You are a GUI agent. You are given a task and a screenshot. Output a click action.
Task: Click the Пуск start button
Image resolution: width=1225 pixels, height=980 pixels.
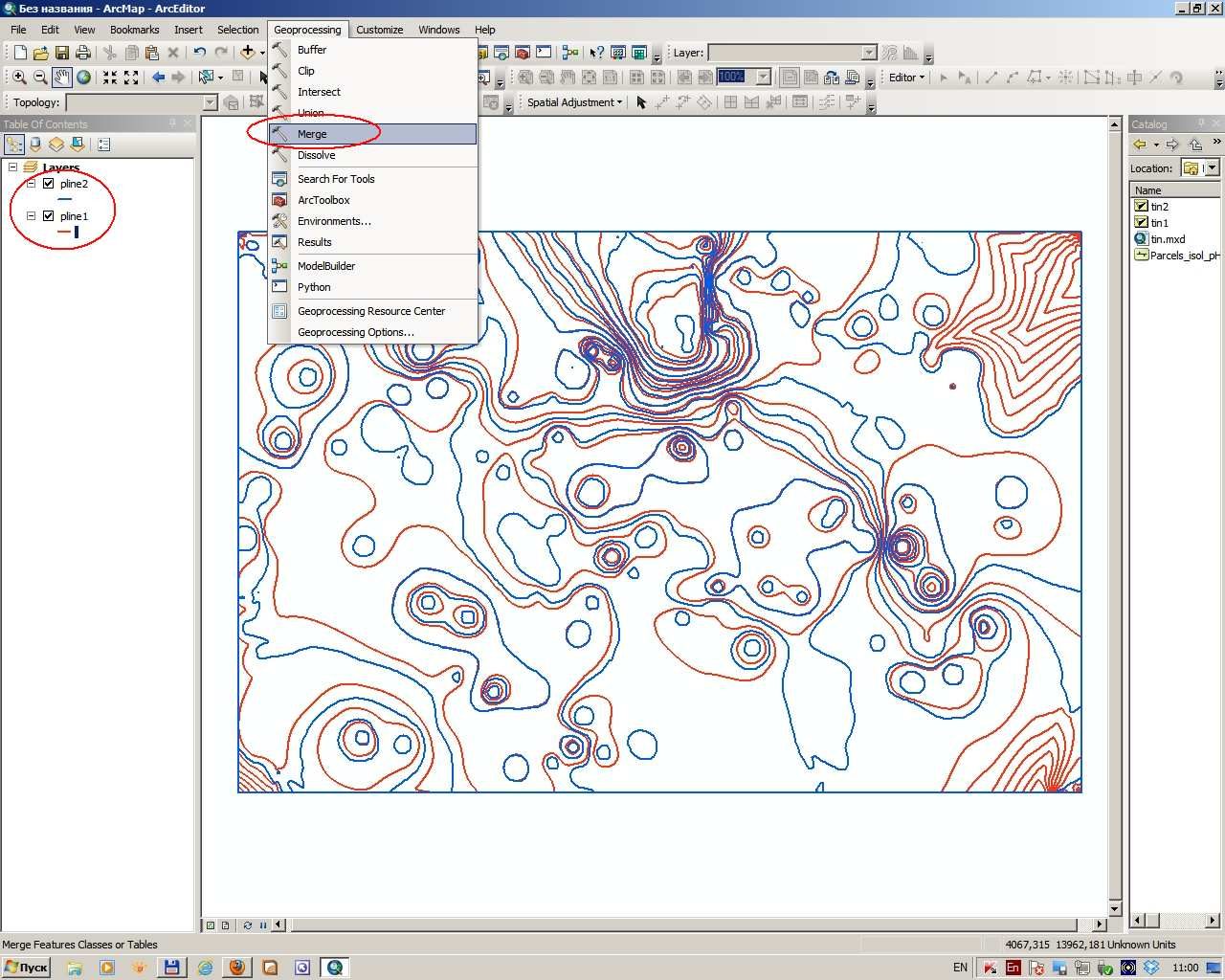(x=26, y=968)
